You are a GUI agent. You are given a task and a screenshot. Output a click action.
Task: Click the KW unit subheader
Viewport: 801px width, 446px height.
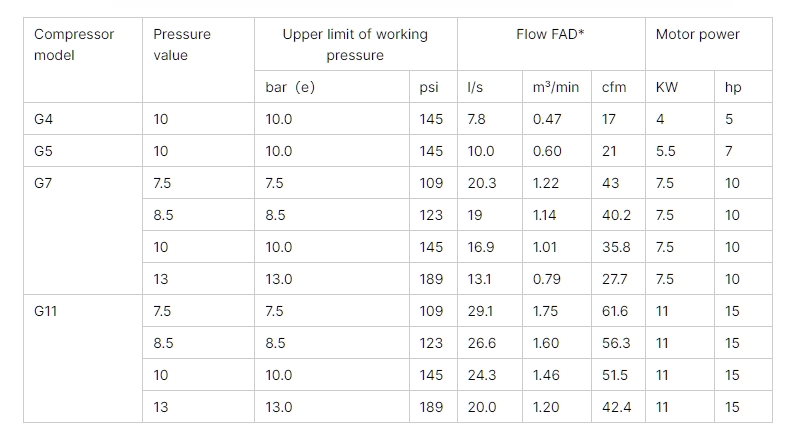click(x=666, y=87)
